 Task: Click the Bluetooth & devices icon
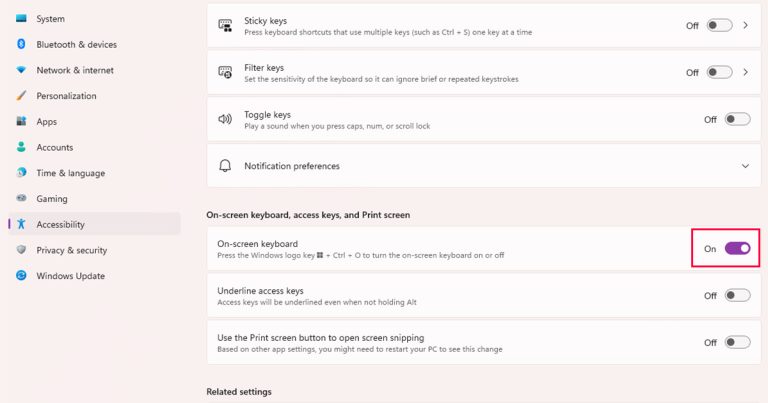coord(21,44)
